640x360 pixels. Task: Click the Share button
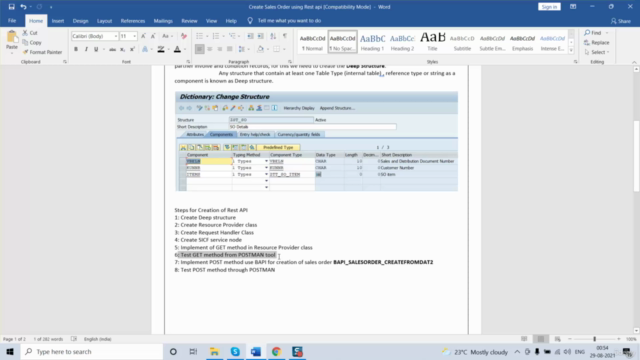click(621, 21)
